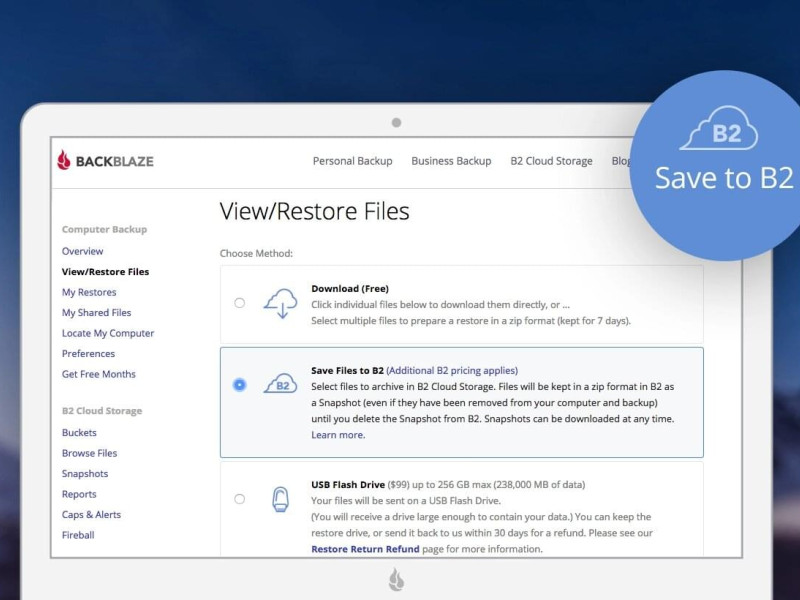The width and height of the screenshot is (800, 600).
Task: Click the B2 Cloud Storage sidebar section header
Action: (102, 411)
